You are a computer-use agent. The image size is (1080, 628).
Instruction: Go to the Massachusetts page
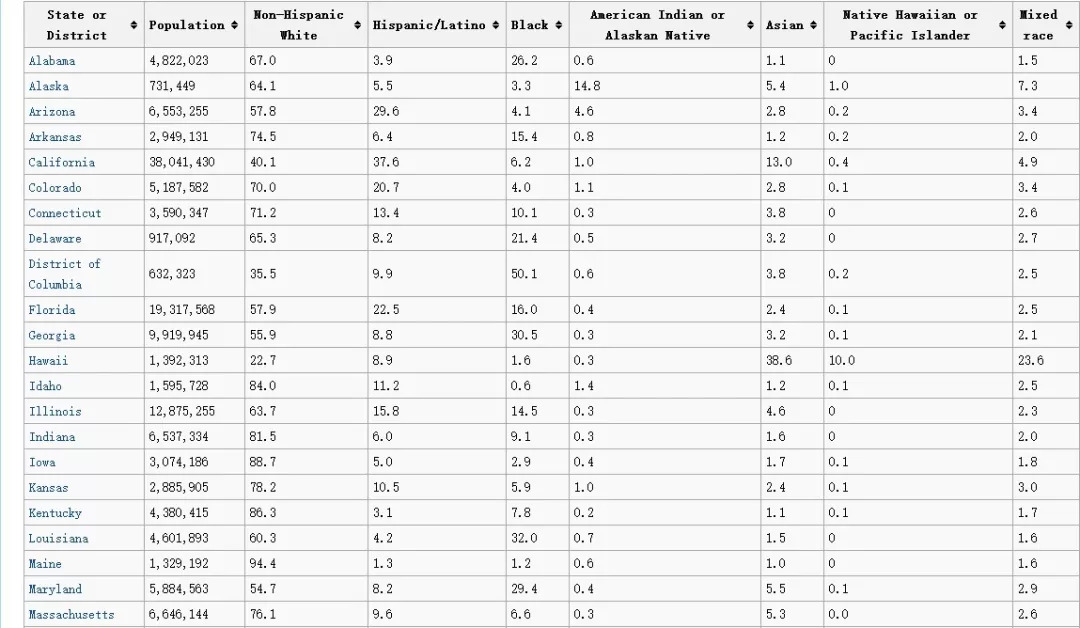tap(71, 614)
